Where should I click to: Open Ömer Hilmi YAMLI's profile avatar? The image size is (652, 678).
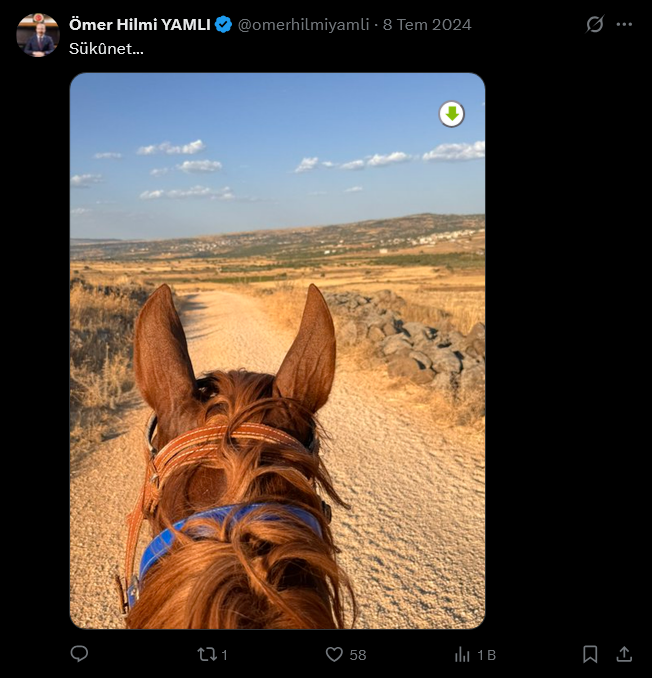coord(38,35)
